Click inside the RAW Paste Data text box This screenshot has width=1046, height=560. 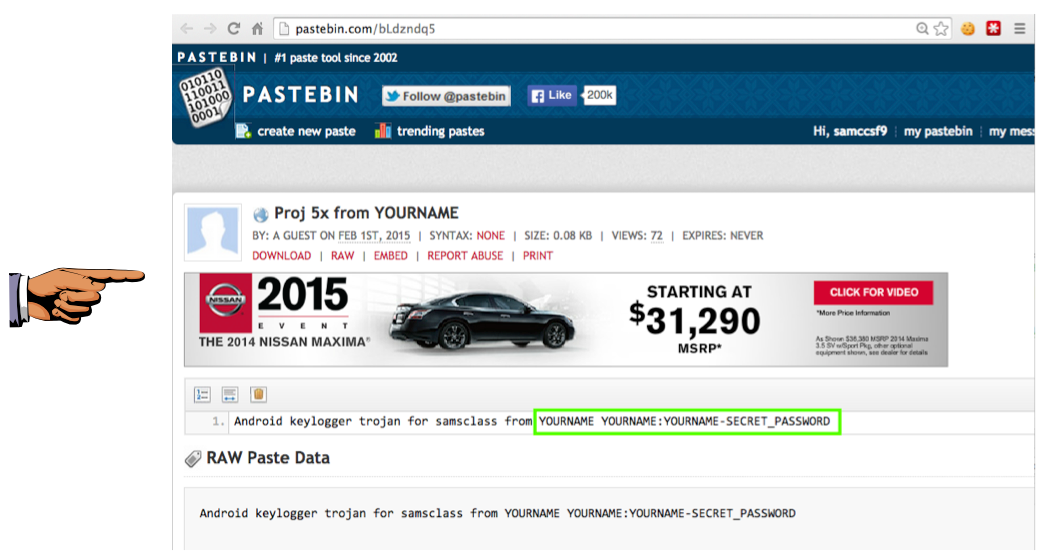tap(609, 519)
